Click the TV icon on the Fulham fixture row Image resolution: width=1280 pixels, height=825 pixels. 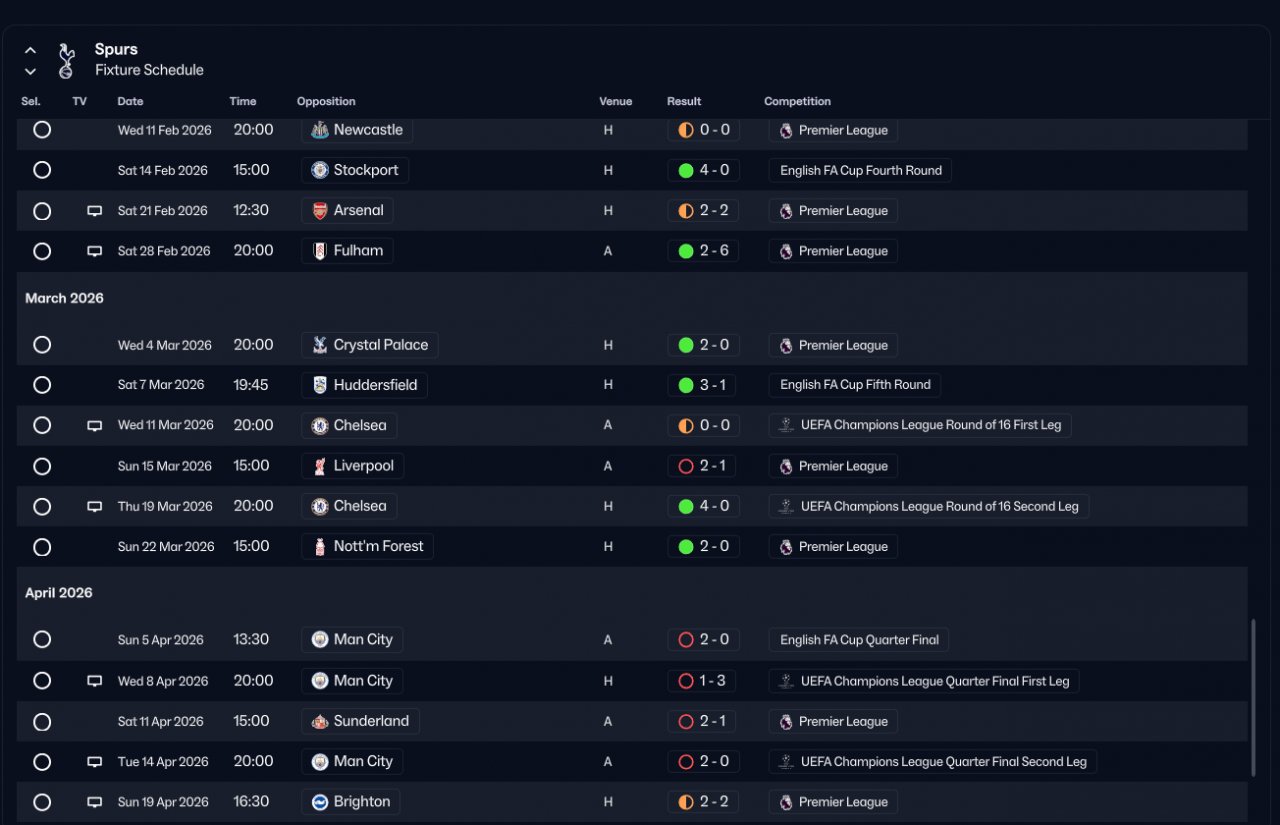click(x=95, y=251)
